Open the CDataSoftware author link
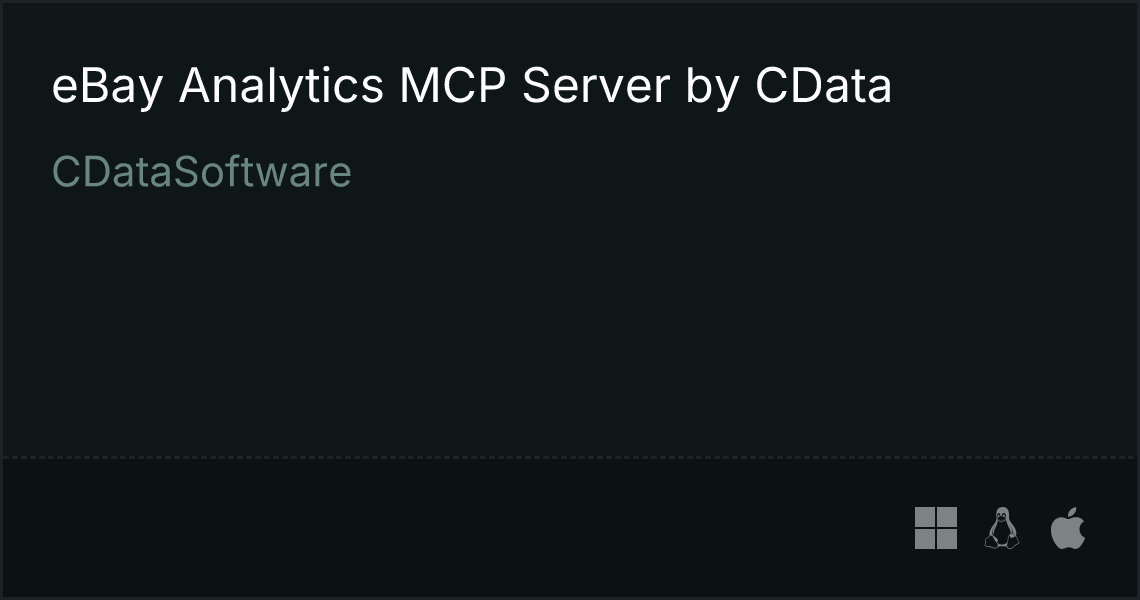The height and width of the screenshot is (600, 1140). pos(201,172)
